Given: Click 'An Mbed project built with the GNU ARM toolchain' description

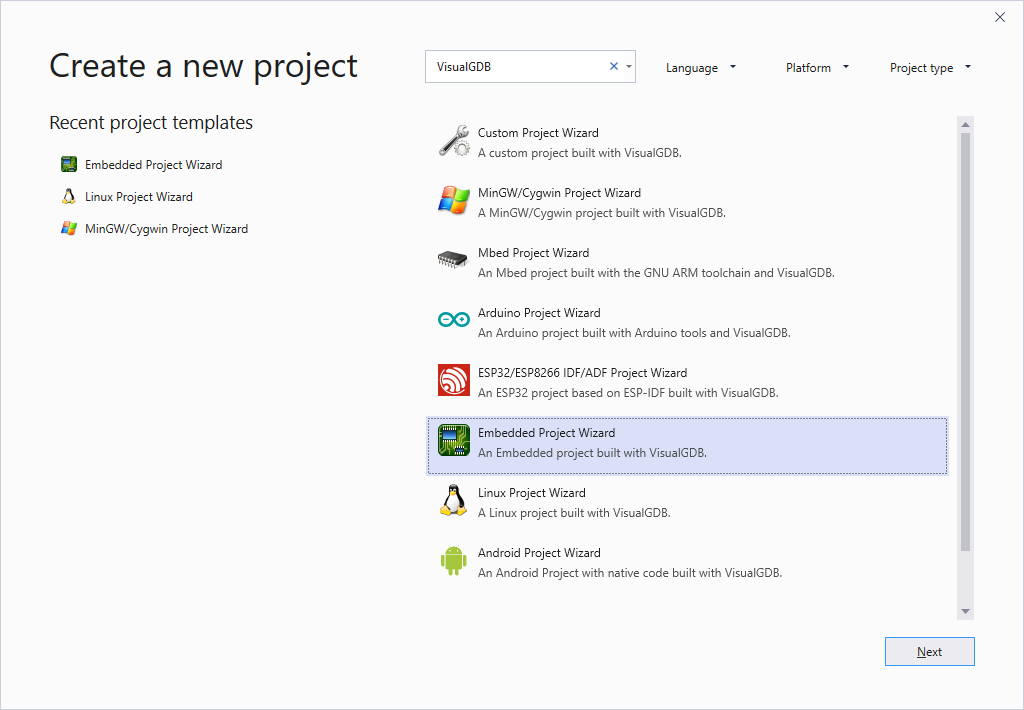Looking at the screenshot, I should (x=656, y=273).
